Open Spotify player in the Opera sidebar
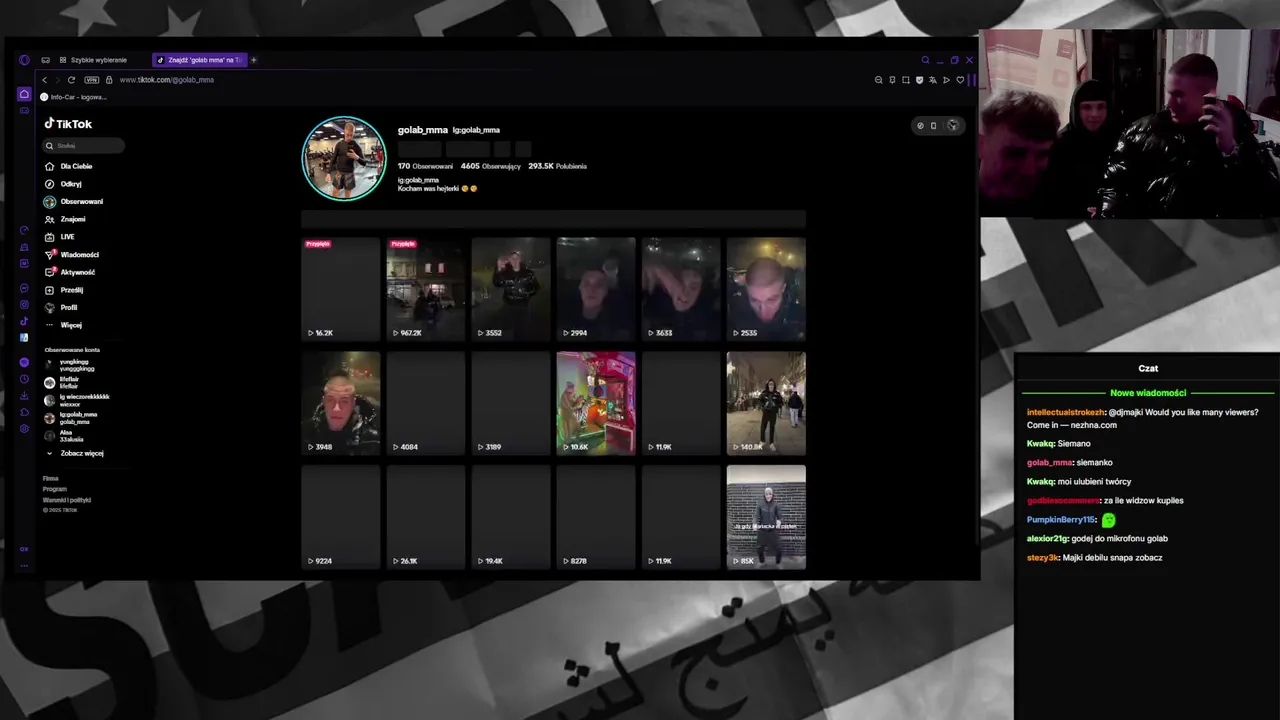This screenshot has height=720, width=1280. pyautogui.click(x=24, y=362)
